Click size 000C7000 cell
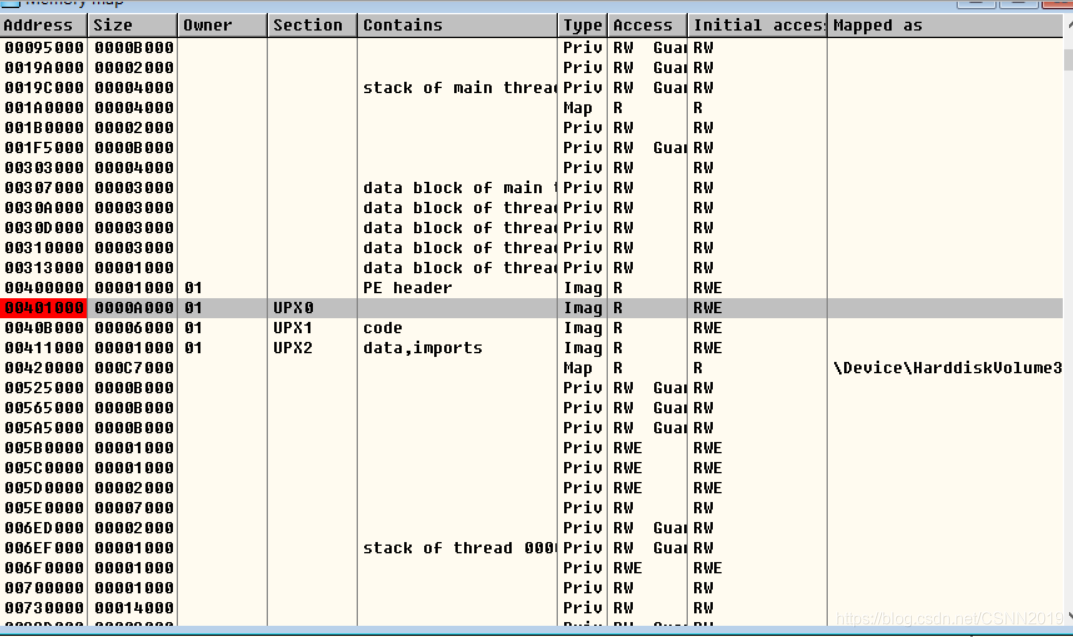The width and height of the screenshot is (1073, 637). (133, 368)
